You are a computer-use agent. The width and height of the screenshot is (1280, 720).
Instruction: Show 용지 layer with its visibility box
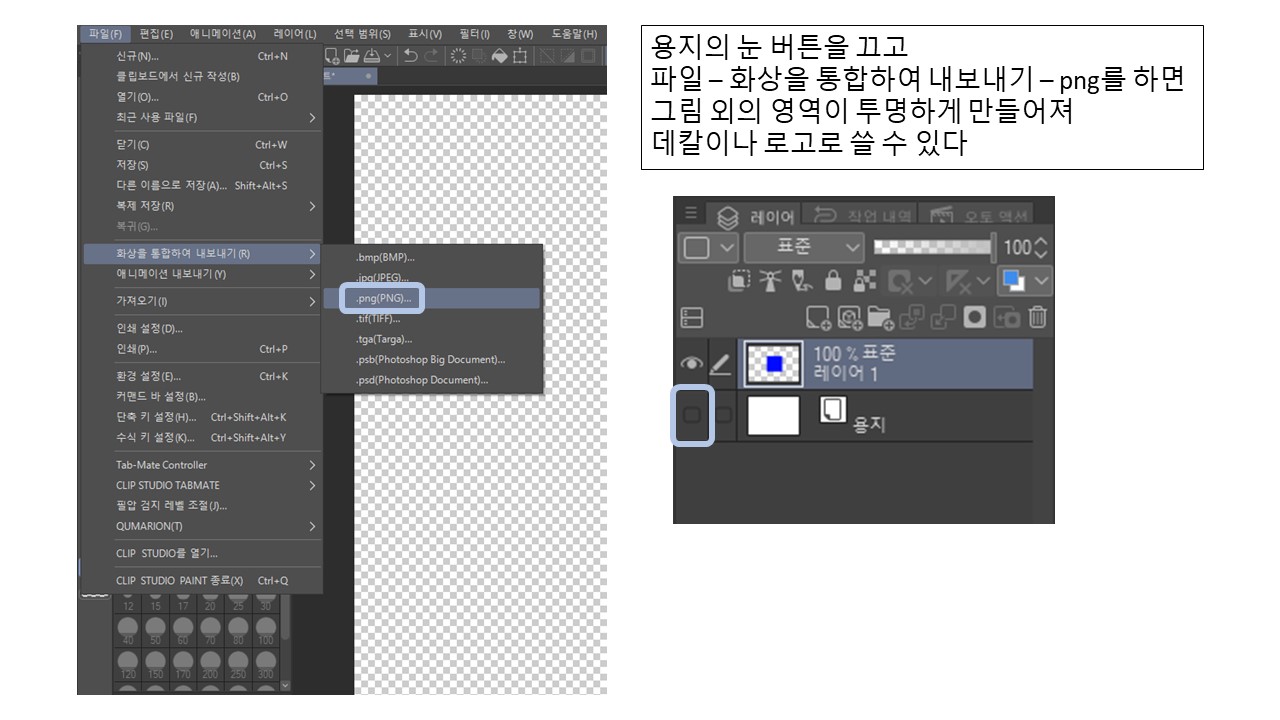[690, 415]
